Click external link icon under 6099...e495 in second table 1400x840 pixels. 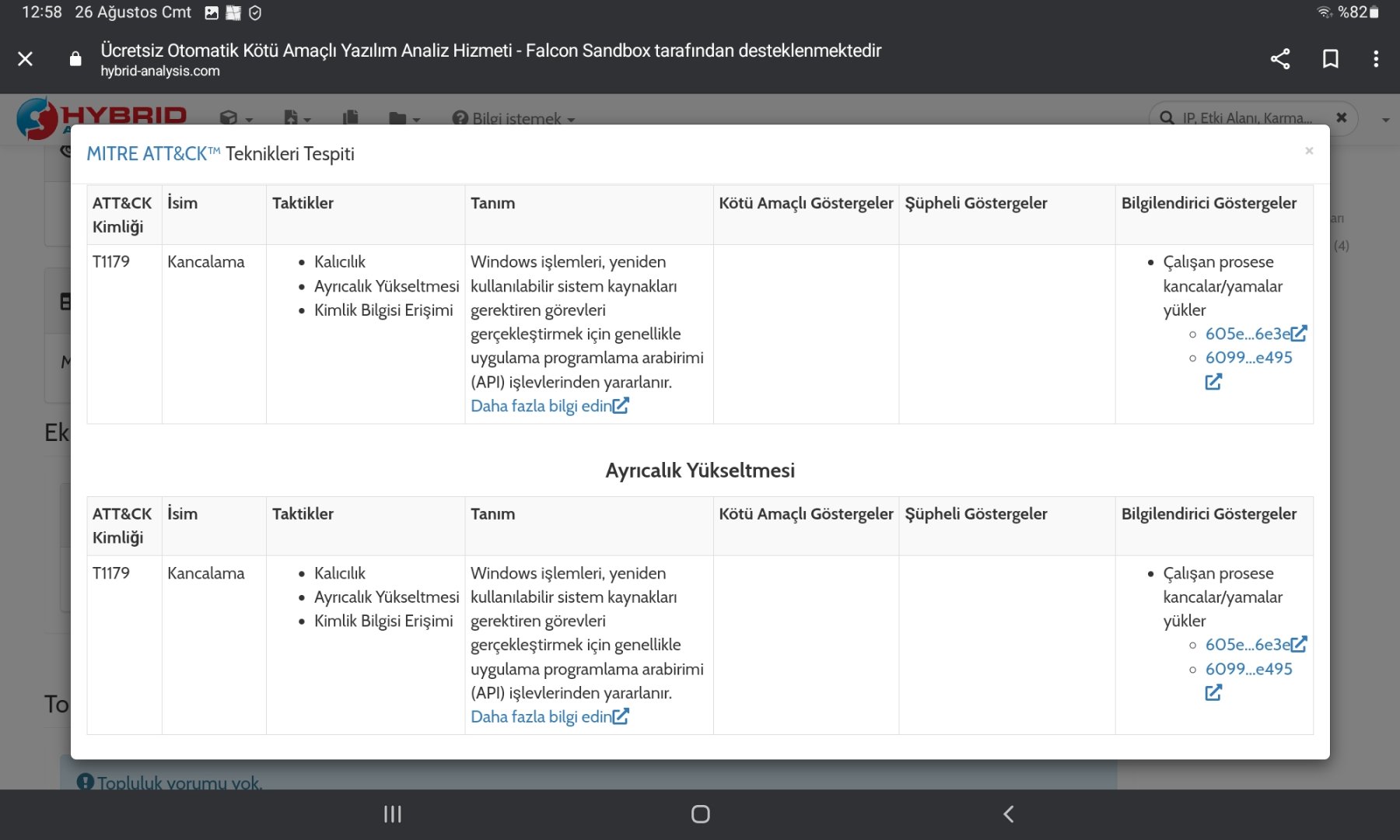tap(1213, 692)
